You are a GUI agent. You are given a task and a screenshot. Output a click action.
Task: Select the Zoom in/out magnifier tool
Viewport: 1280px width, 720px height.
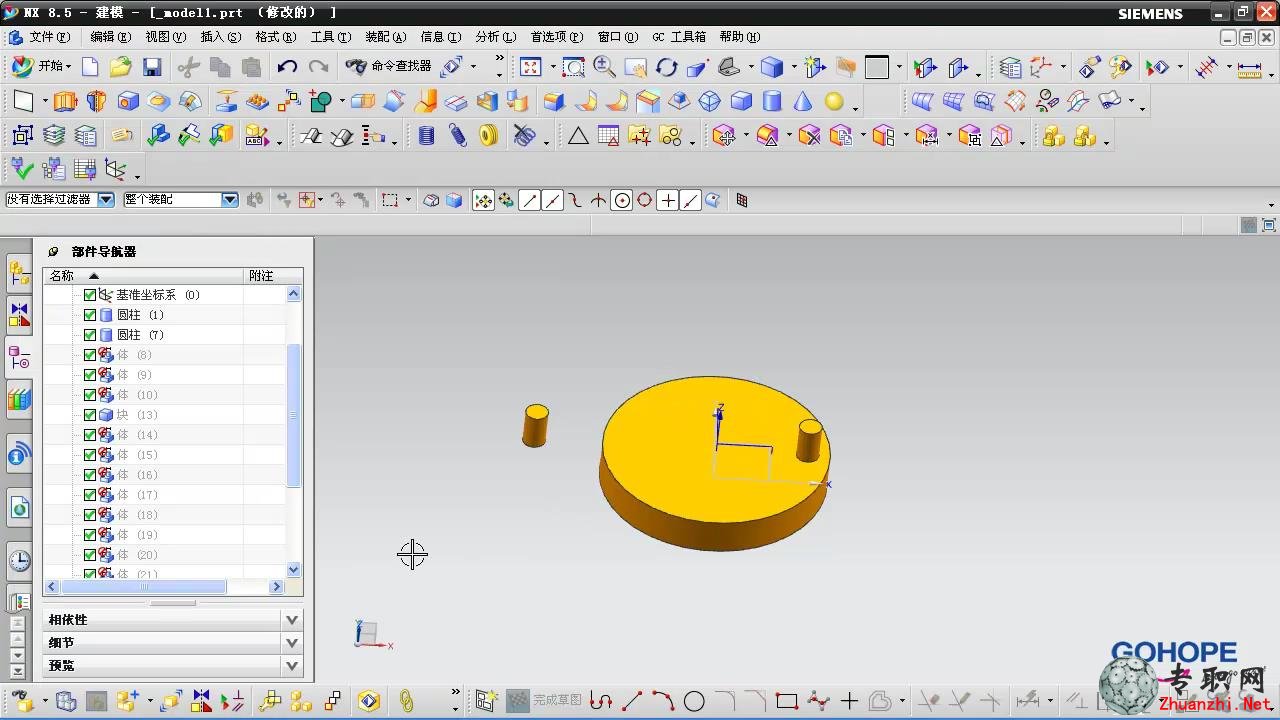(x=604, y=67)
